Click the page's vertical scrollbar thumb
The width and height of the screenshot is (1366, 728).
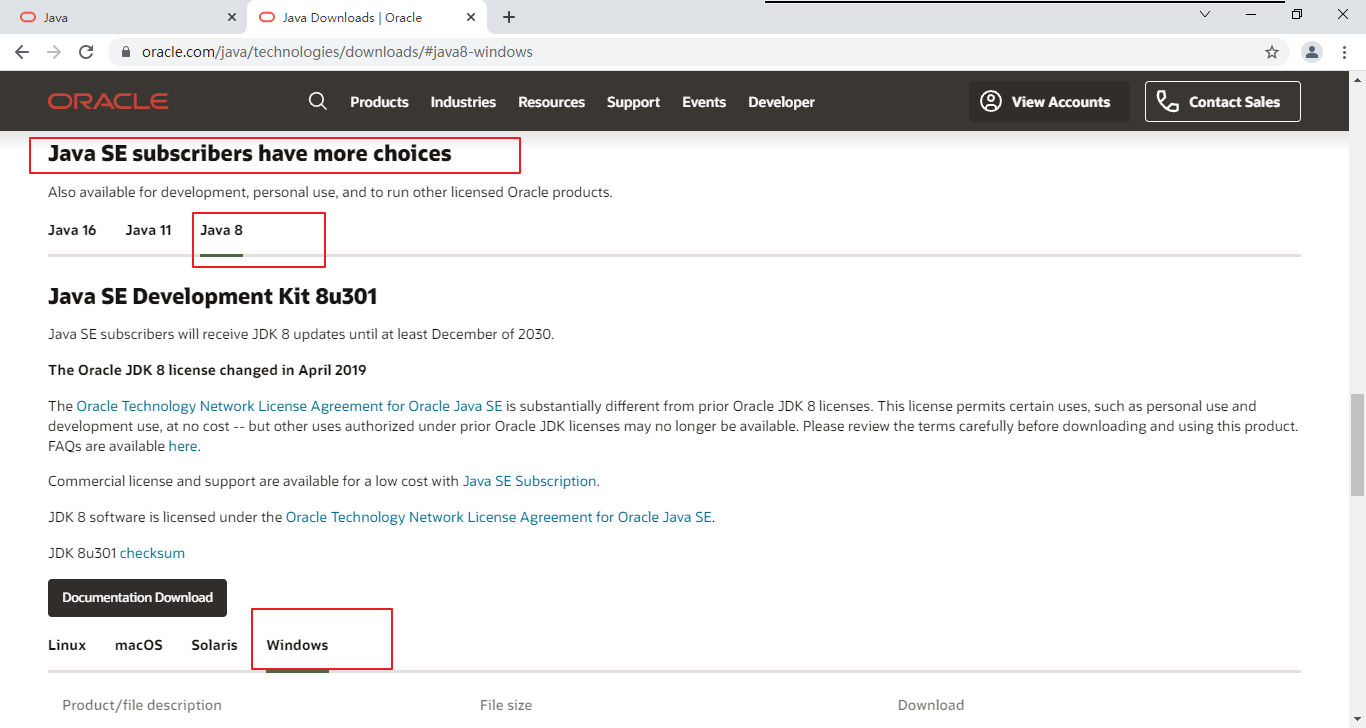point(1357,445)
